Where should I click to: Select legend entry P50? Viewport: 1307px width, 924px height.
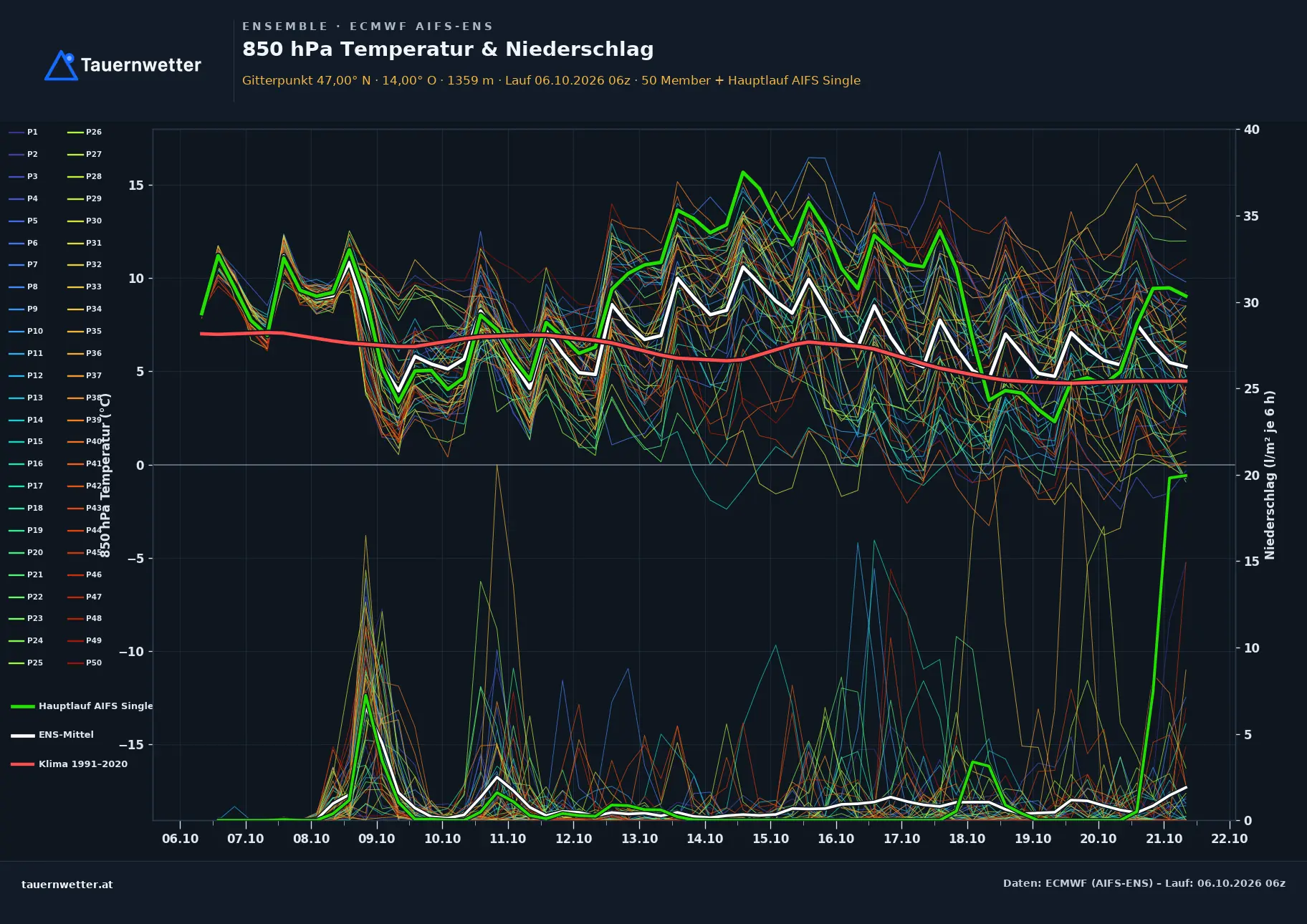[85, 663]
